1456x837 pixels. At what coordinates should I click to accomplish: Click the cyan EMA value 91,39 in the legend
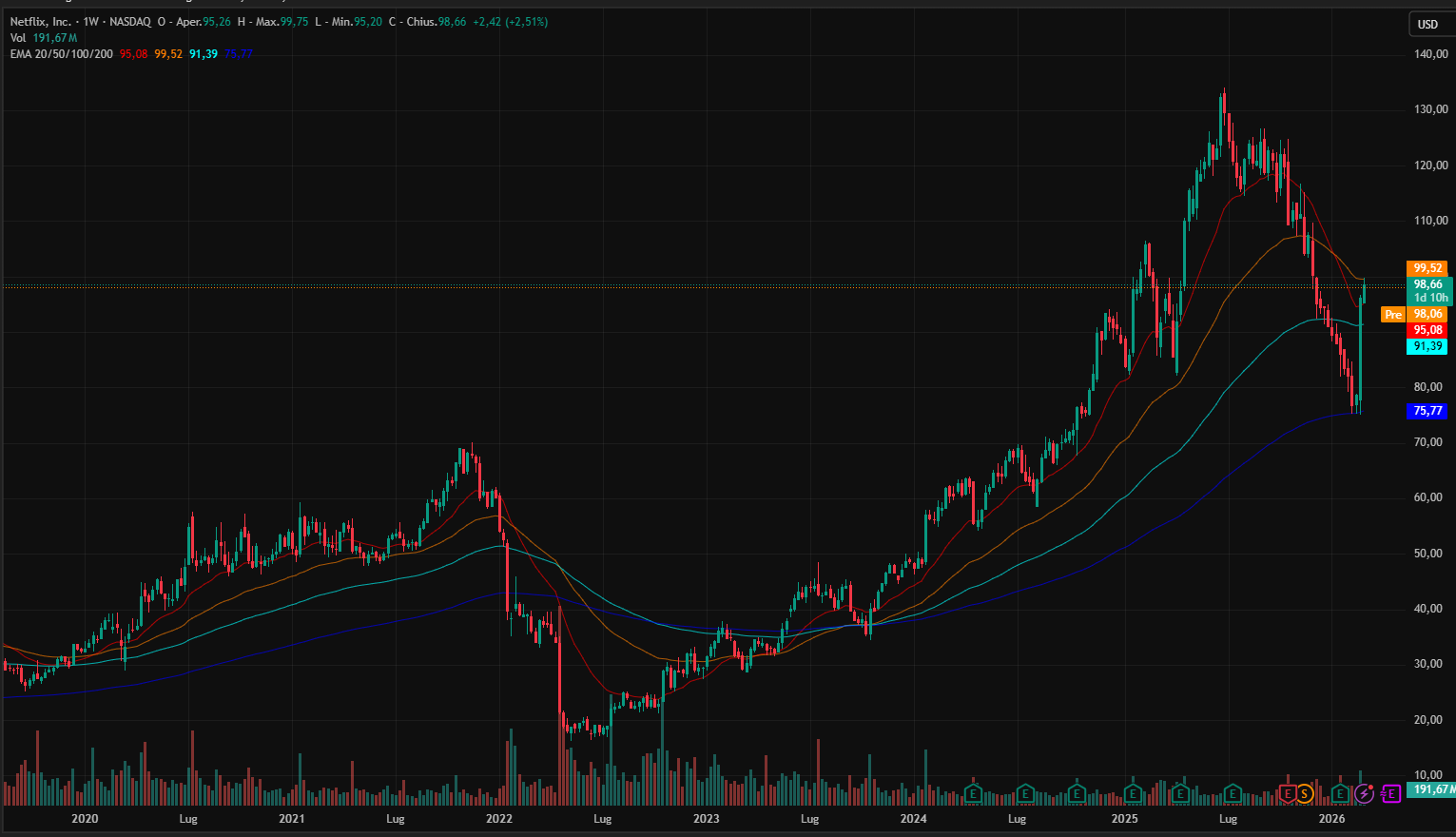tap(204, 54)
